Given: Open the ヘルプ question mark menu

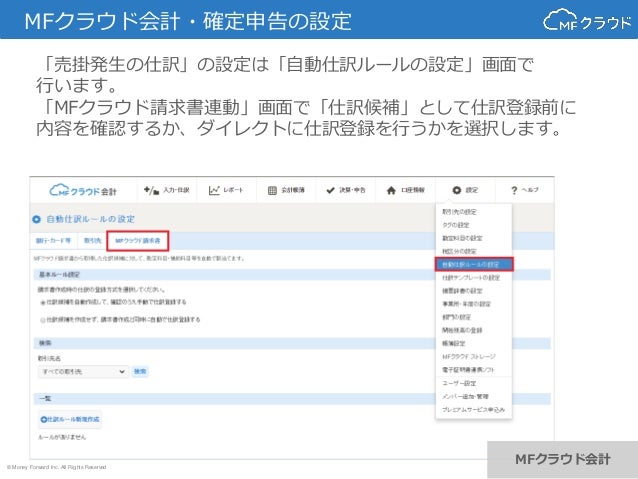Looking at the screenshot, I should (524, 190).
